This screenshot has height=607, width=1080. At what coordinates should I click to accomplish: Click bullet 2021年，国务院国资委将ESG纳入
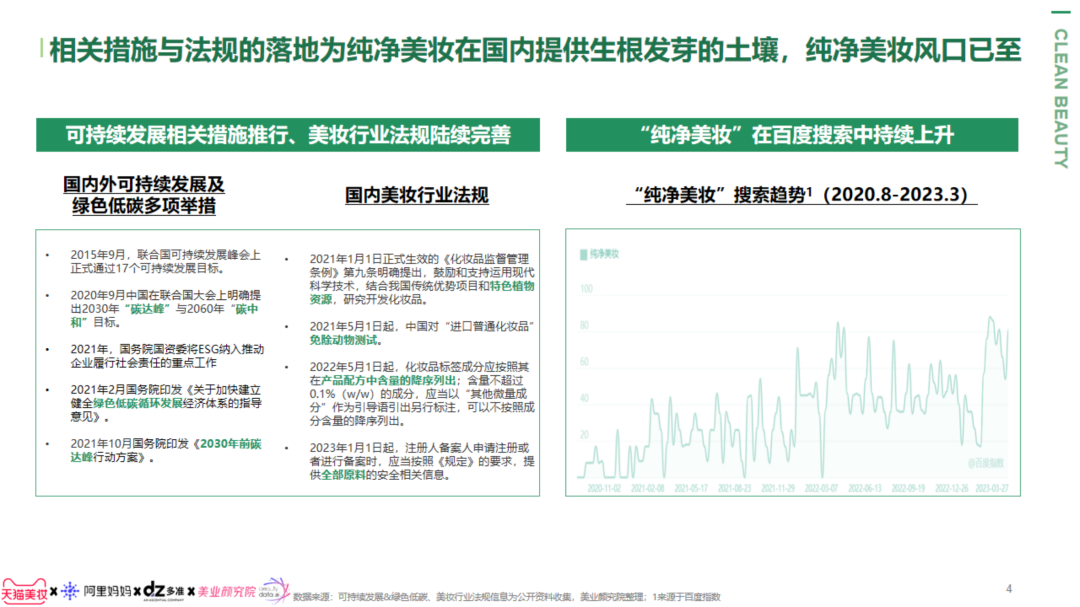[167, 356]
